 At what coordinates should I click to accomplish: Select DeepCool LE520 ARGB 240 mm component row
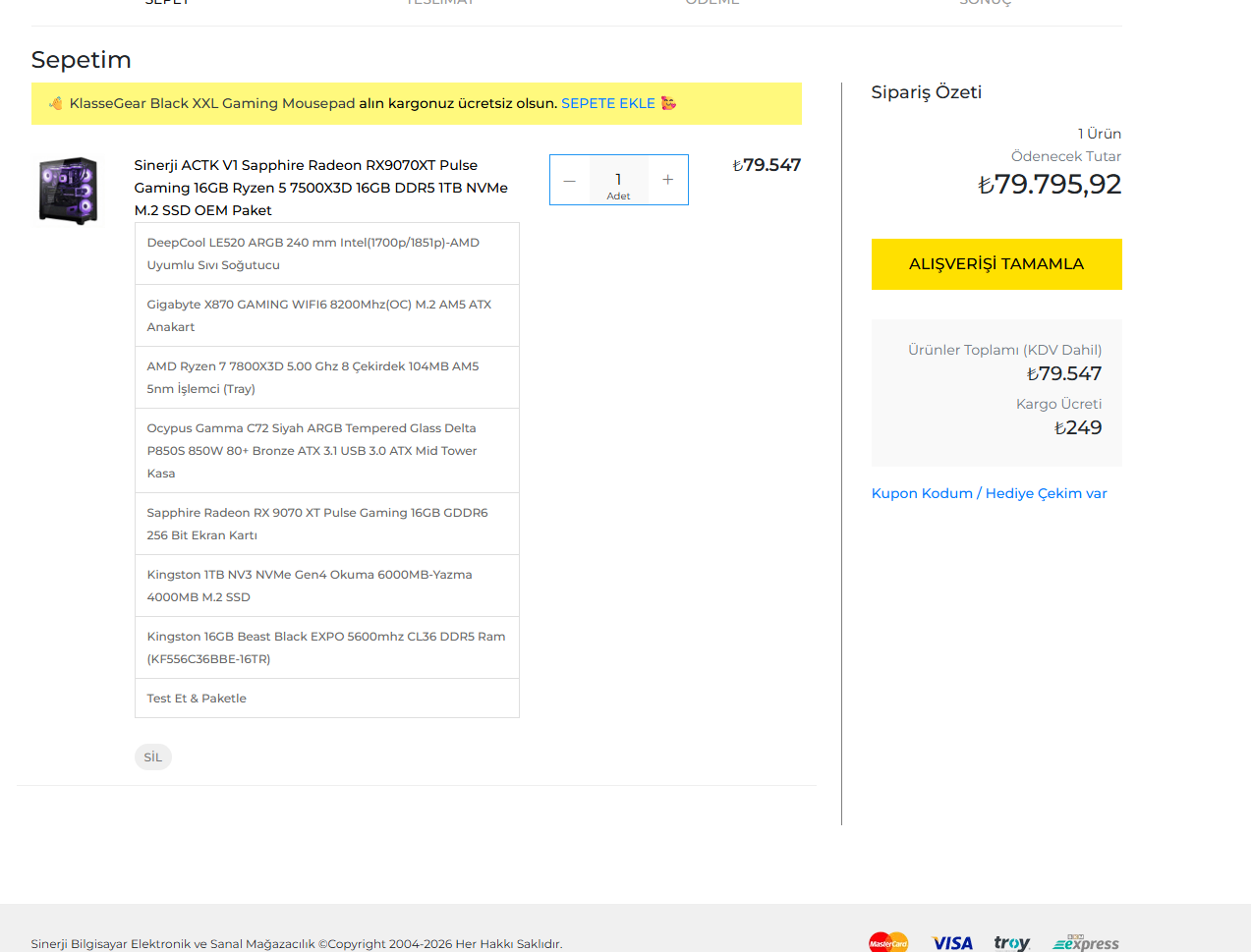[x=327, y=253]
